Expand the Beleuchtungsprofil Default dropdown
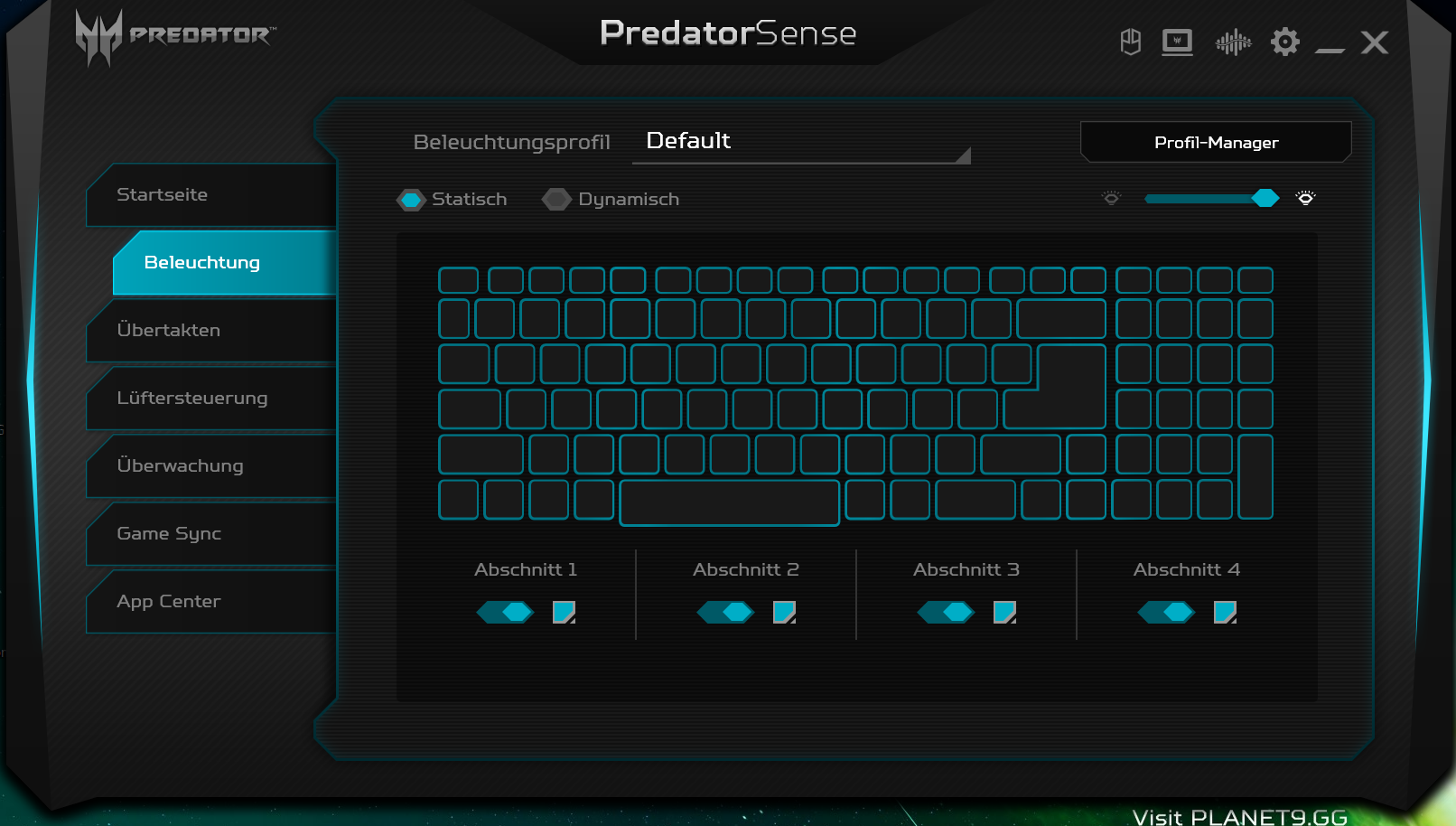Image resolution: width=1456 pixels, height=826 pixels. point(801,142)
